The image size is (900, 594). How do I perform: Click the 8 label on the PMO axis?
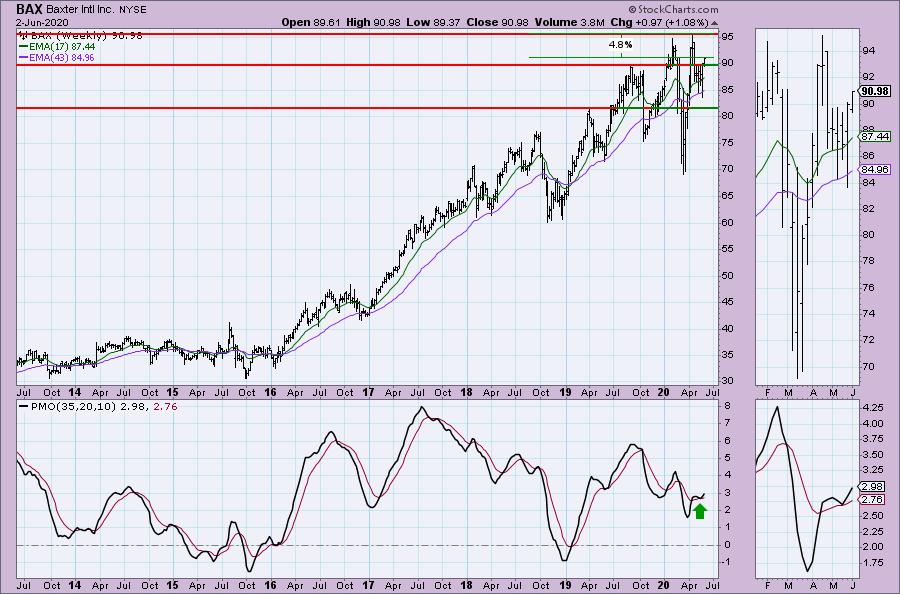click(x=727, y=406)
